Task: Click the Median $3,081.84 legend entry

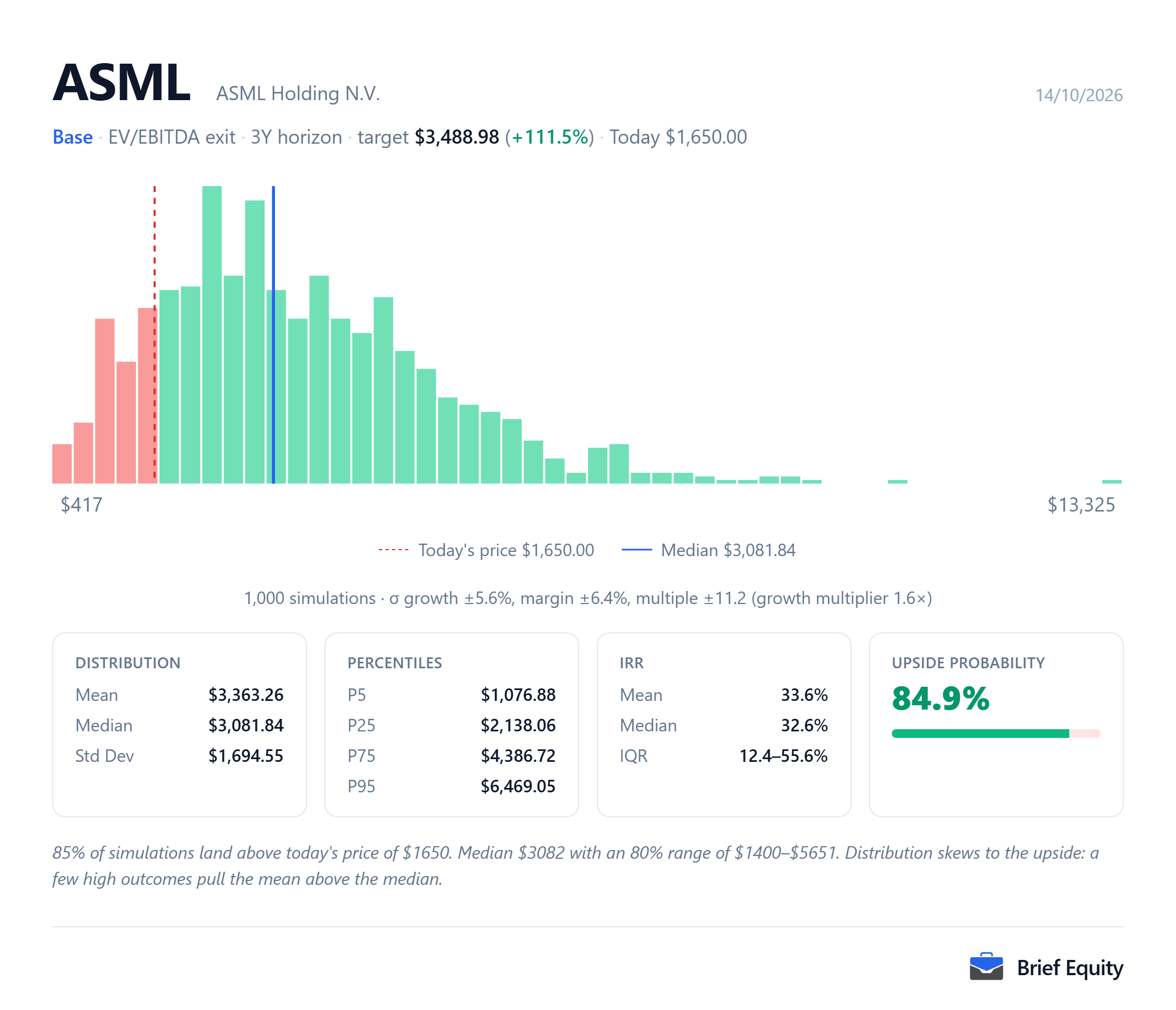Action: [x=708, y=550]
